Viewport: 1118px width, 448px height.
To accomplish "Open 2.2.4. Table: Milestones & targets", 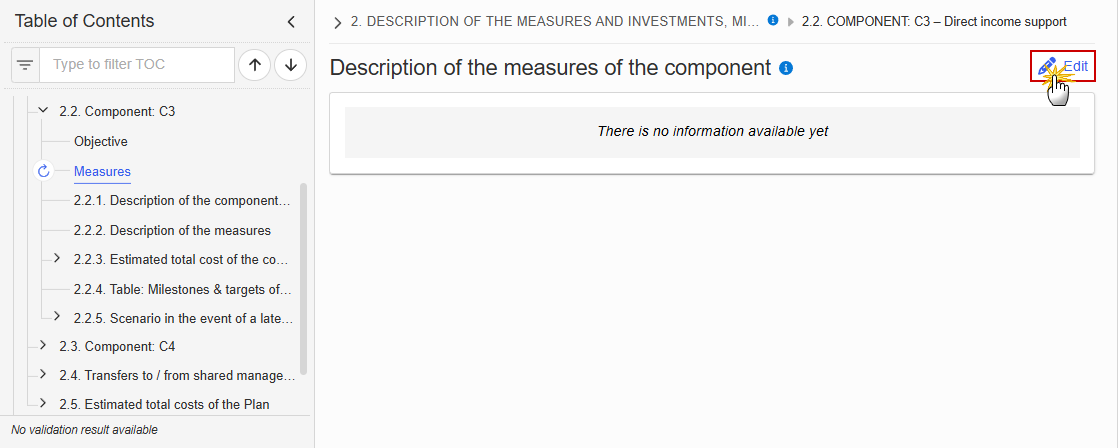I will click(183, 289).
